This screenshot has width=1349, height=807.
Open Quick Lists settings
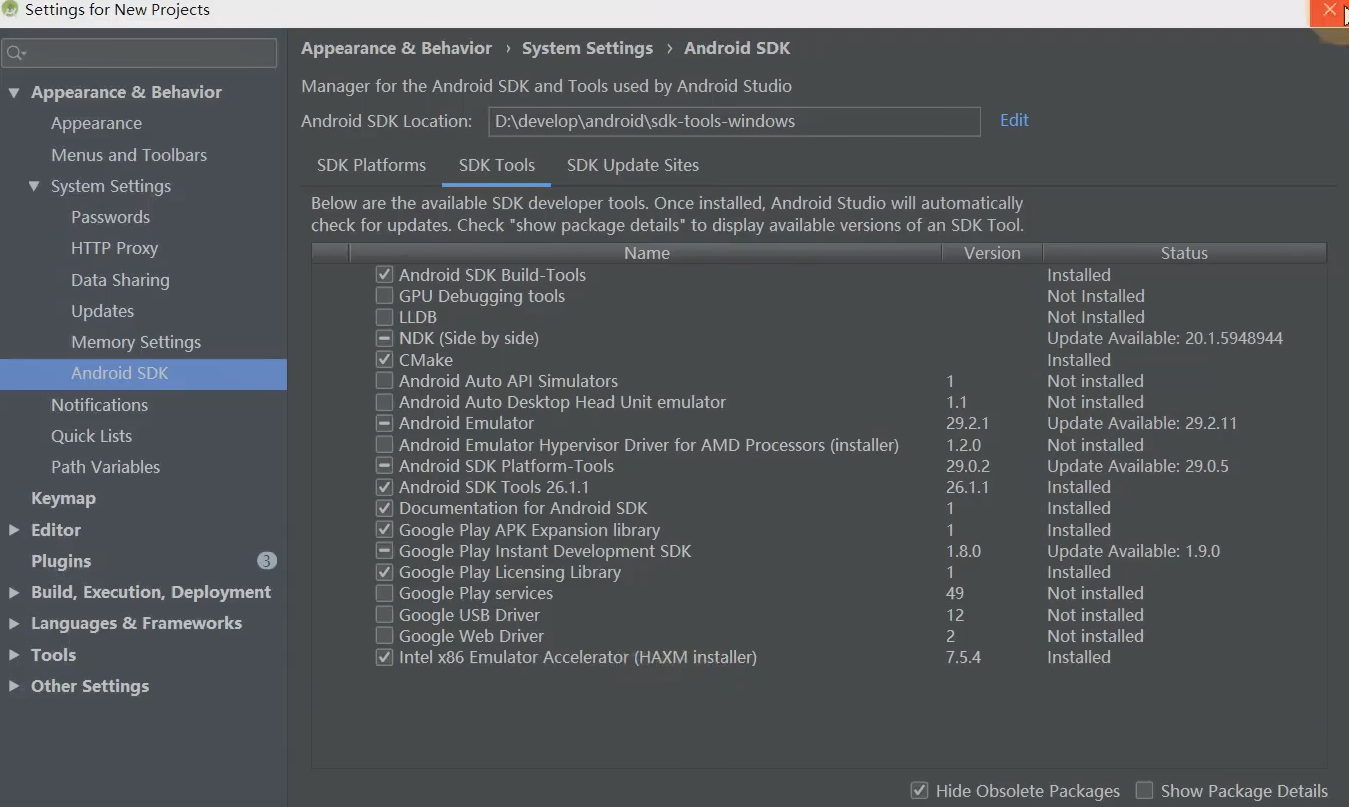(91, 436)
